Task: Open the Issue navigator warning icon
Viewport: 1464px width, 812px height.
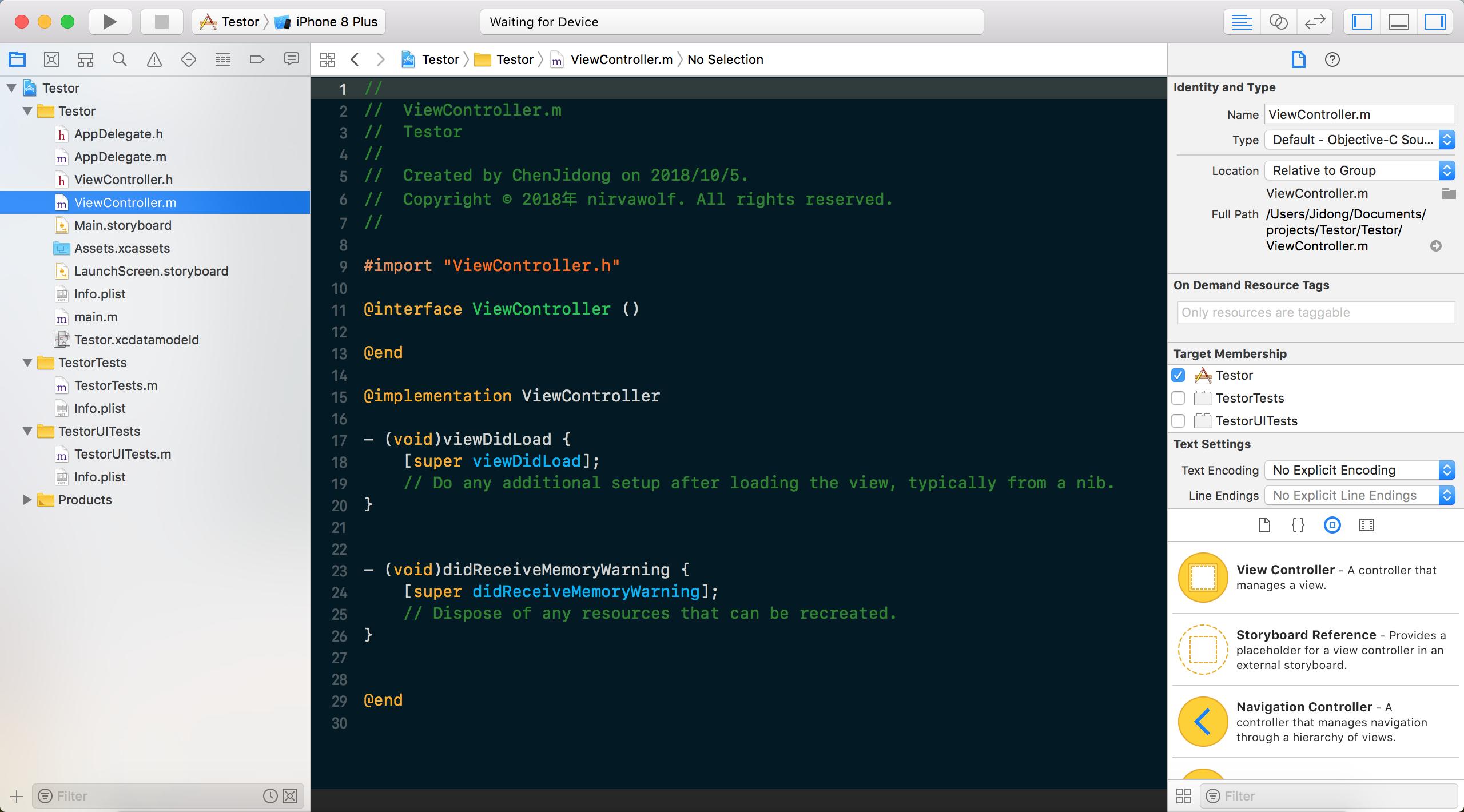Action: [154, 59]
